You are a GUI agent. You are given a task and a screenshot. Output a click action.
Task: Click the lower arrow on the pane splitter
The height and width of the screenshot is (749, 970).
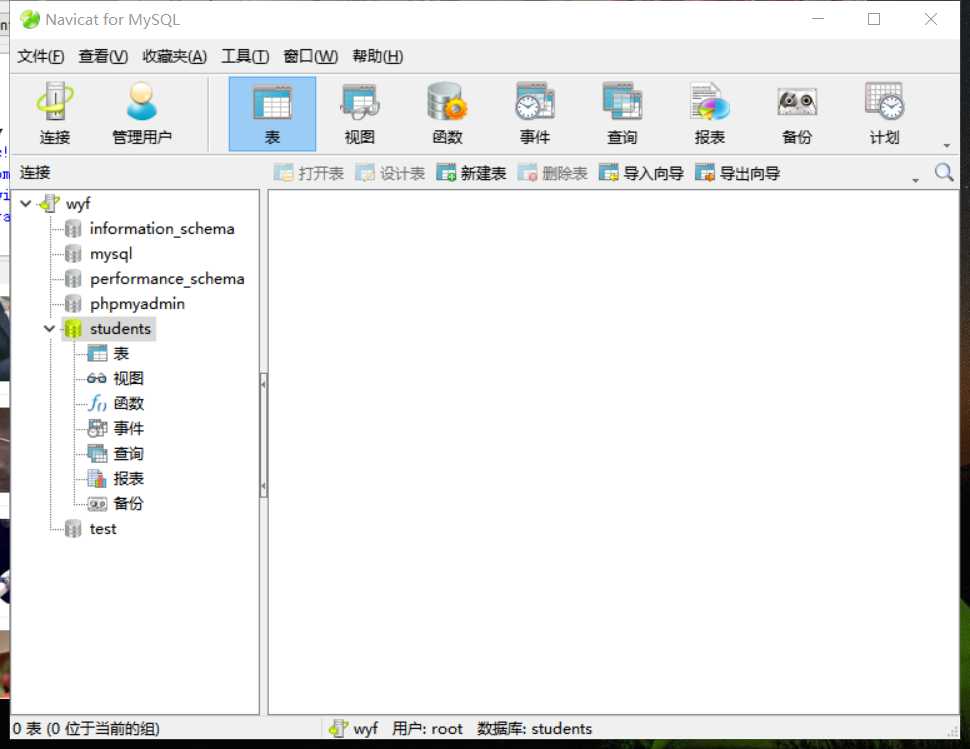[264, 486]
